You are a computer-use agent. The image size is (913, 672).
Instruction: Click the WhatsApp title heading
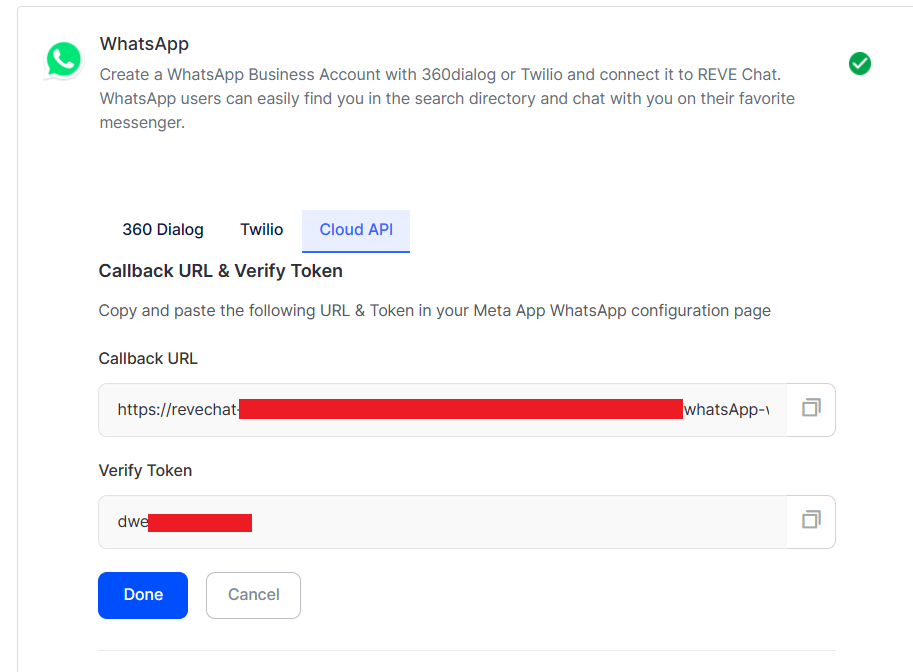point(144,44)
